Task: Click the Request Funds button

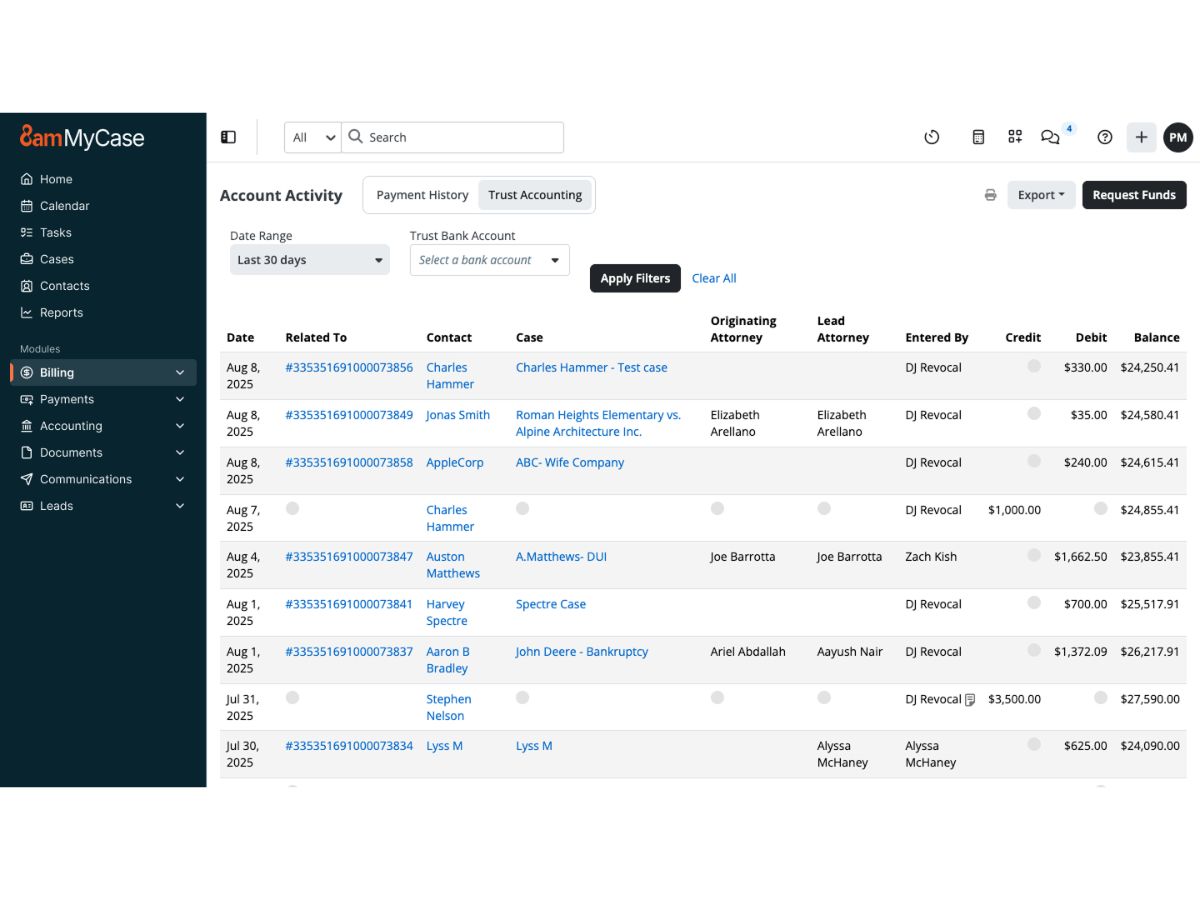Action: (x=1134, y=195)
